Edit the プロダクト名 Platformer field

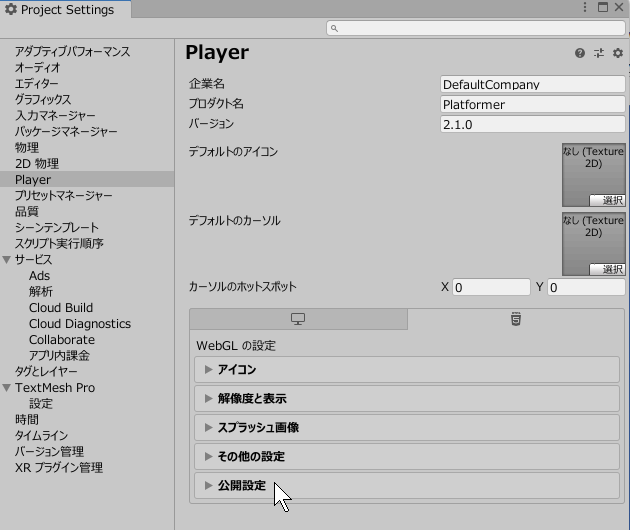tap(532, 104)
